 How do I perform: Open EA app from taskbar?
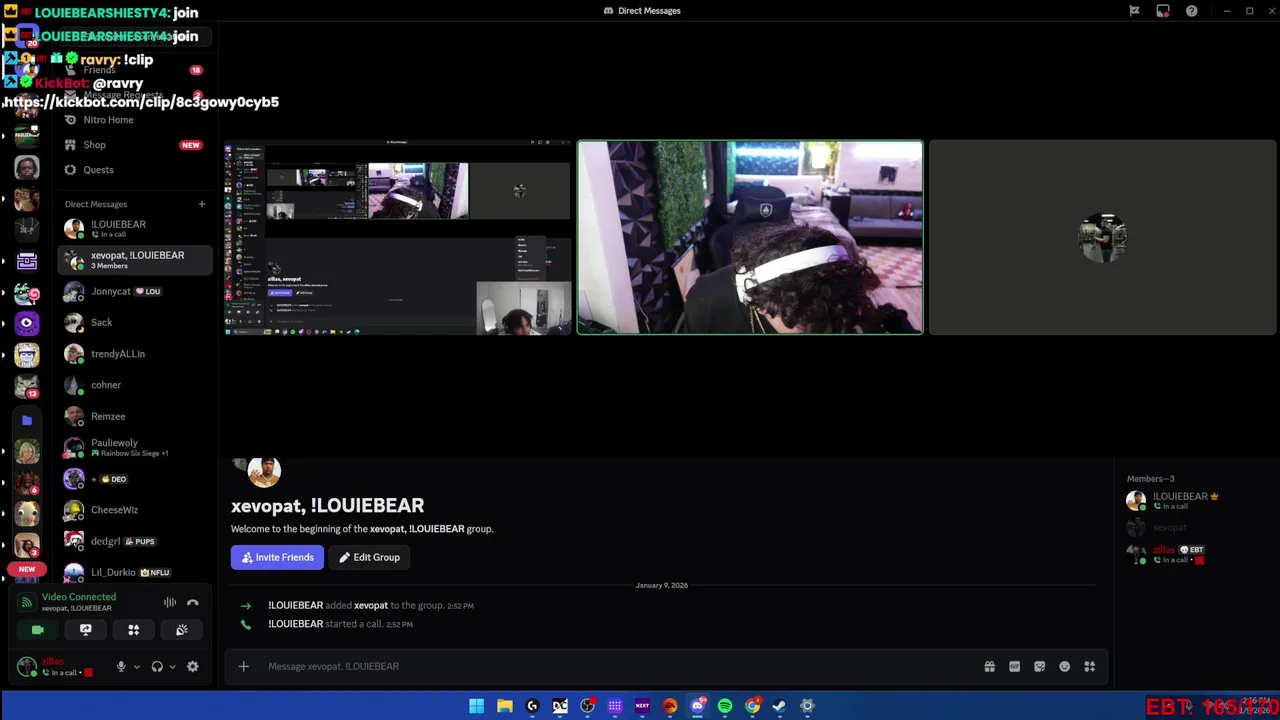pyautogui.click(x=670, y=706)
